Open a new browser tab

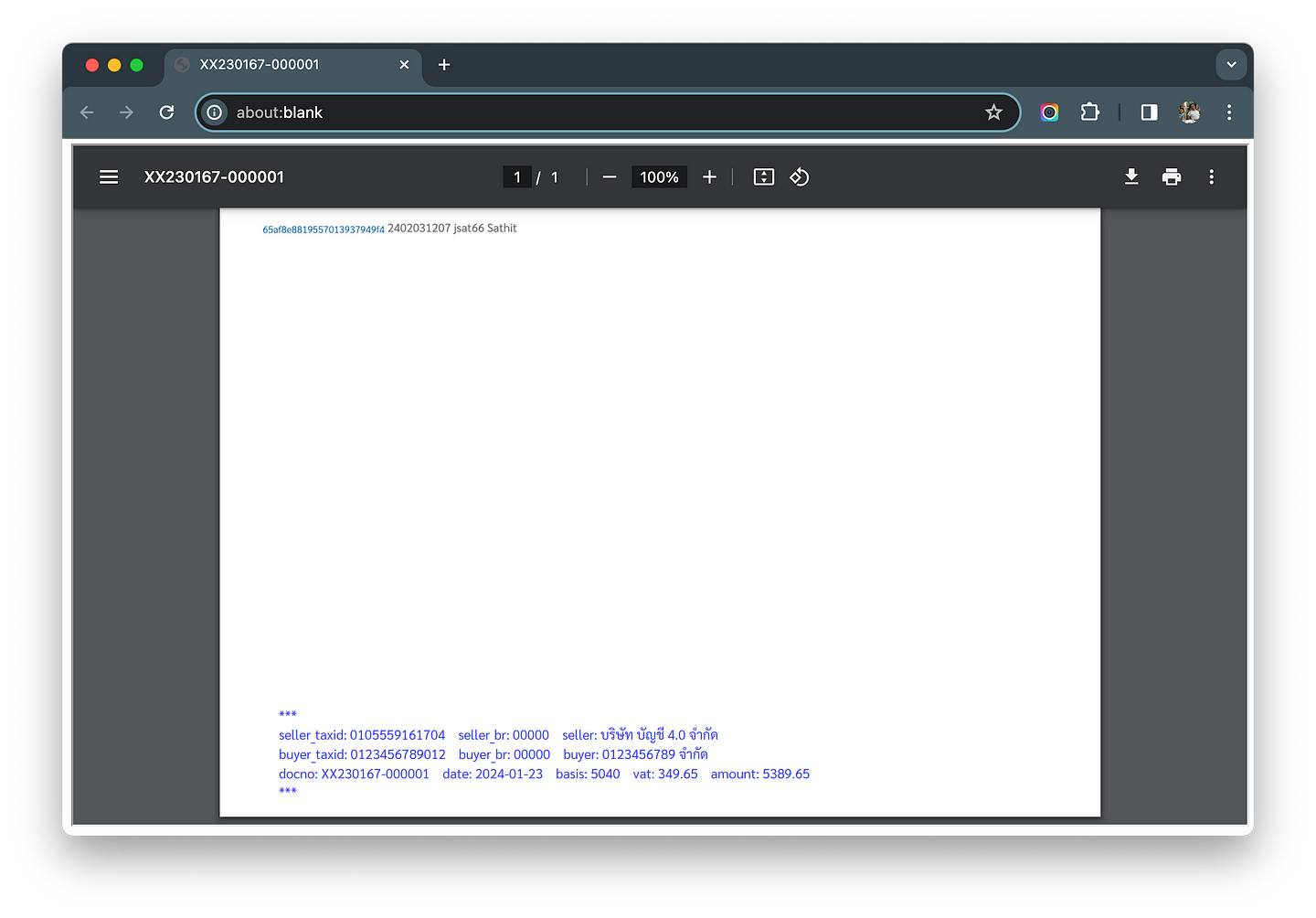[444, 65]
